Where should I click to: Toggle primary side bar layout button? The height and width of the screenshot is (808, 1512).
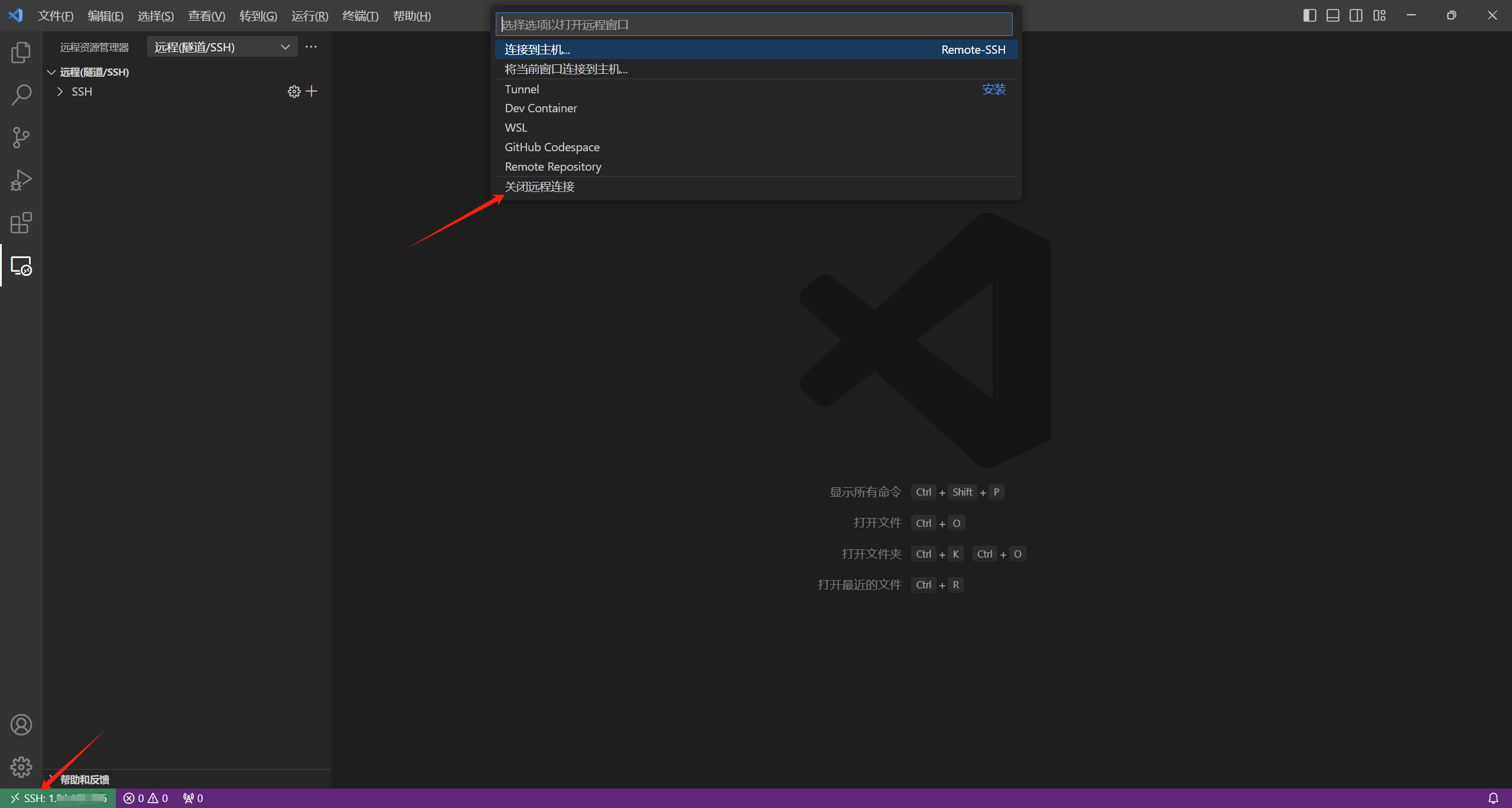[x=1309, y=15]
